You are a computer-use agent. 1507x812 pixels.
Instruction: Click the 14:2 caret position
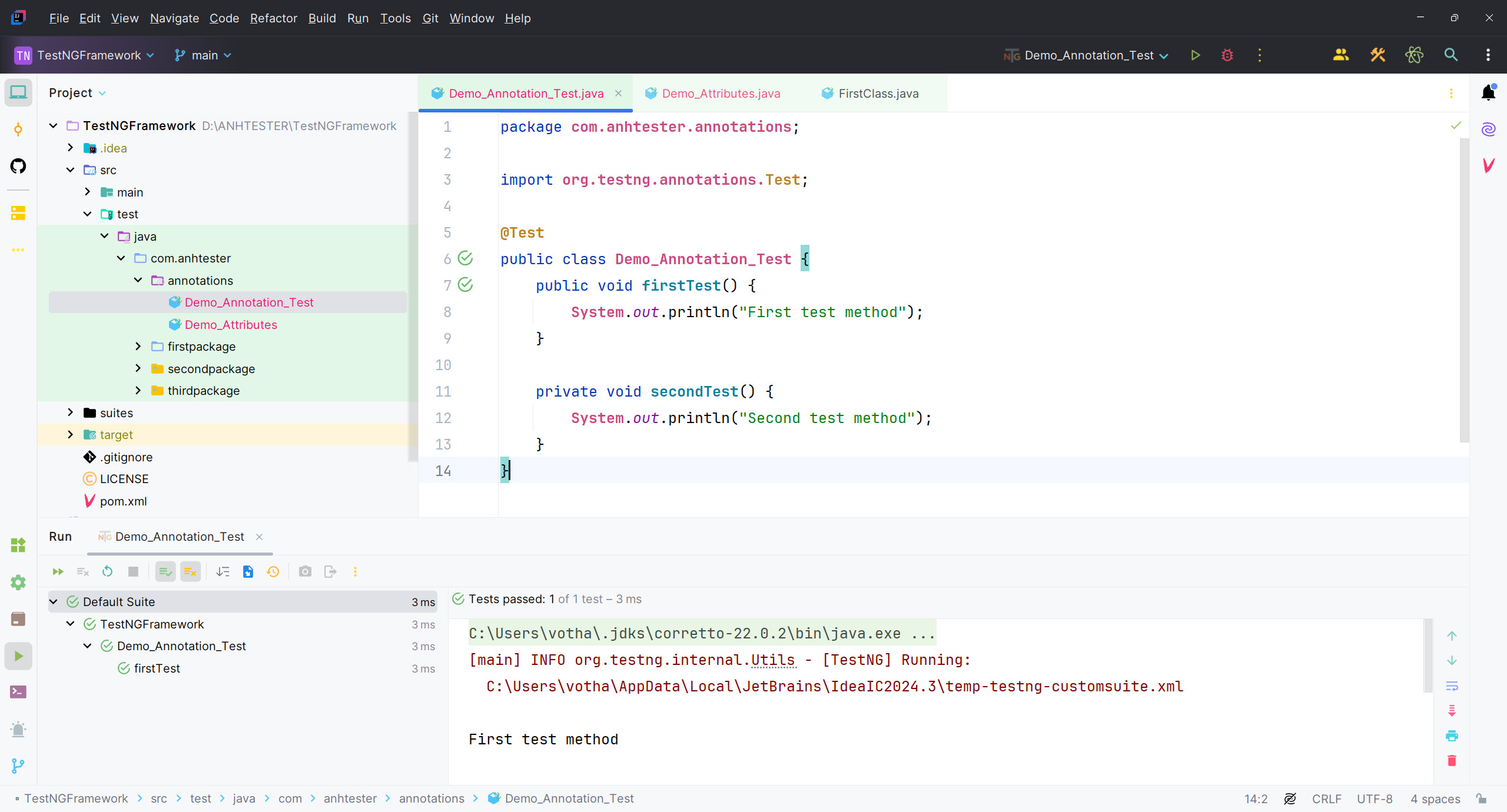click(x=1256, y=799)
